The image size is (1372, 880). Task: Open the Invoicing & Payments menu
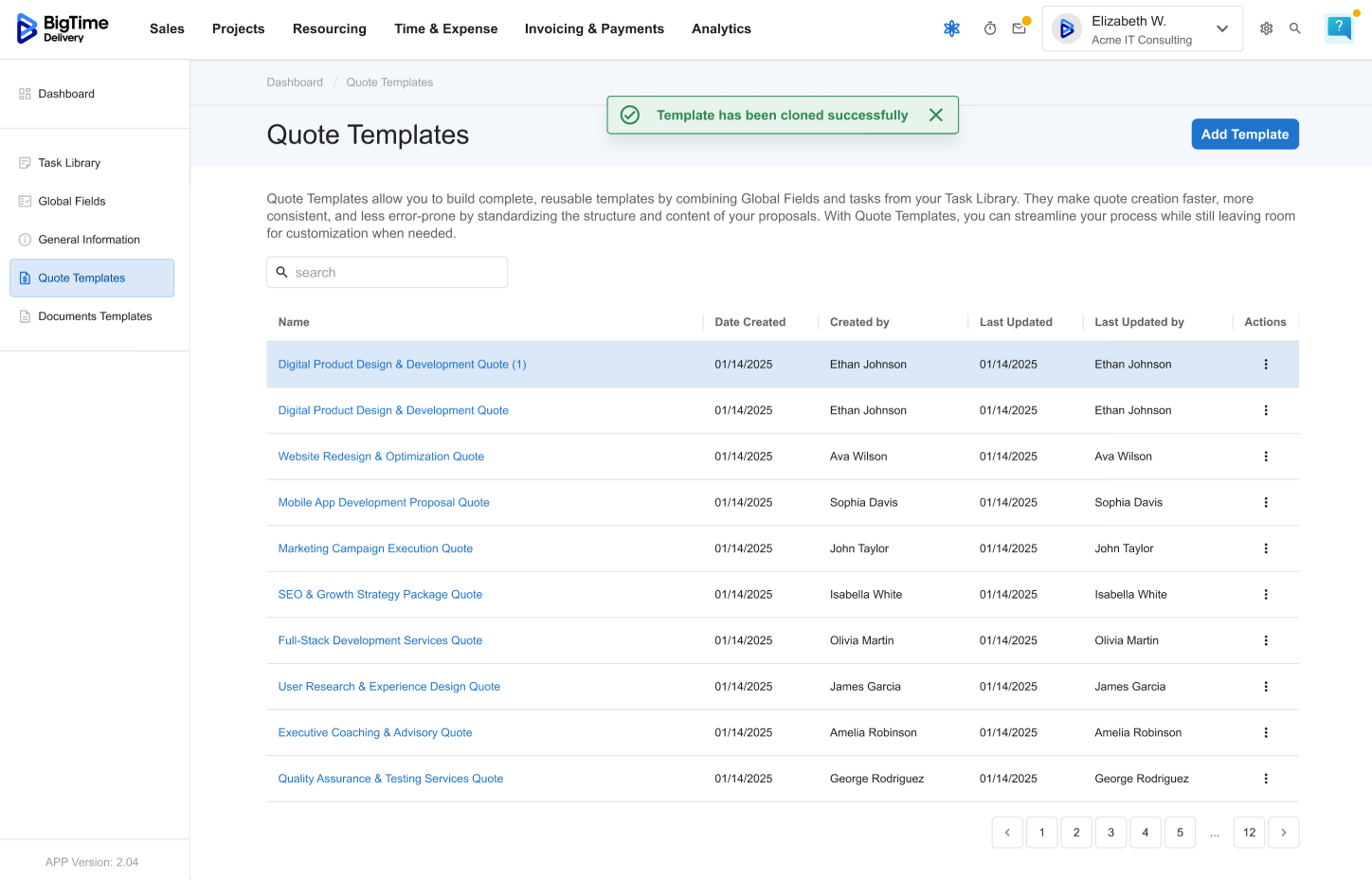[x=594, y=28]
